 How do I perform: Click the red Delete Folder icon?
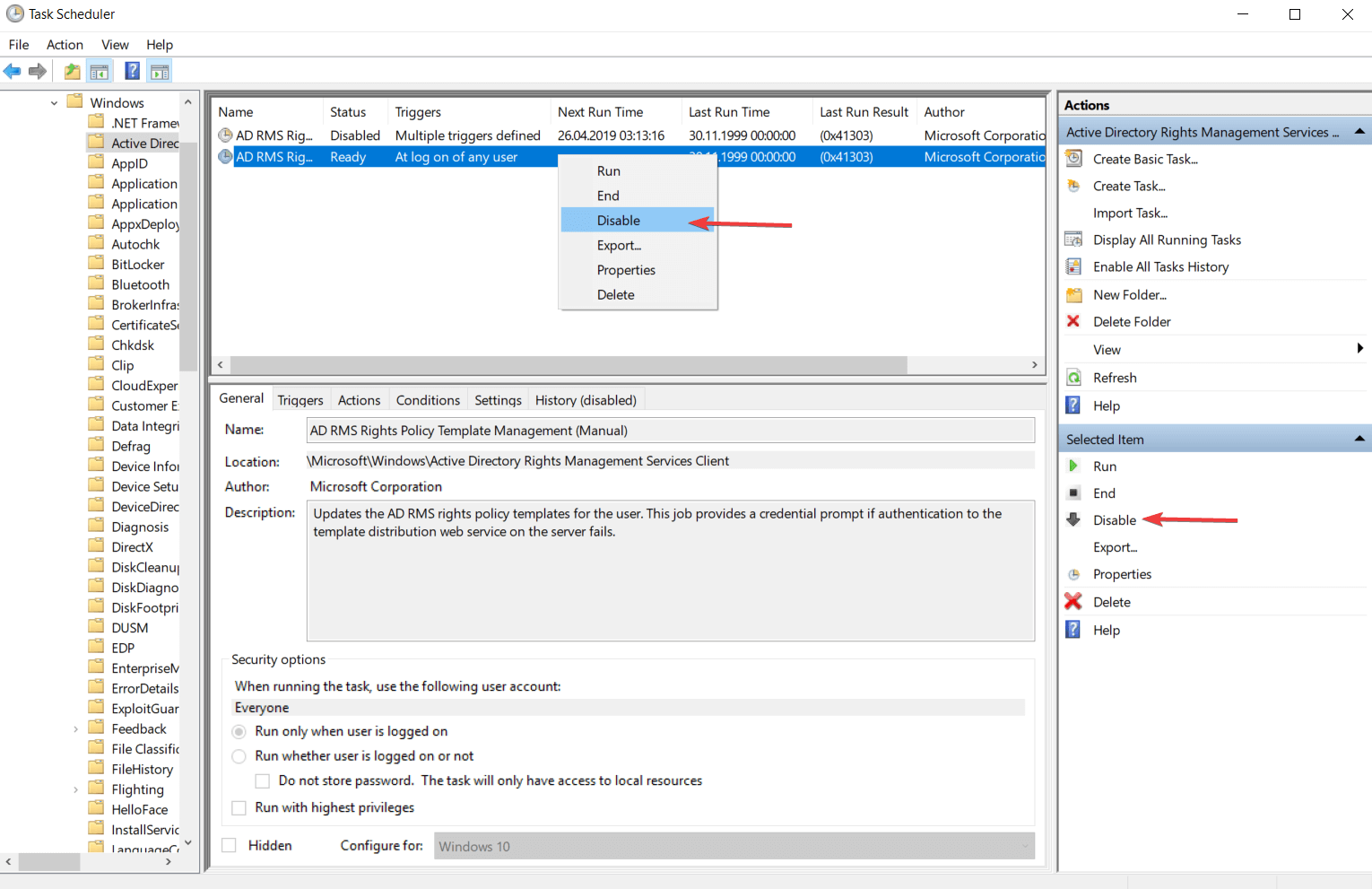[1073, 321]
